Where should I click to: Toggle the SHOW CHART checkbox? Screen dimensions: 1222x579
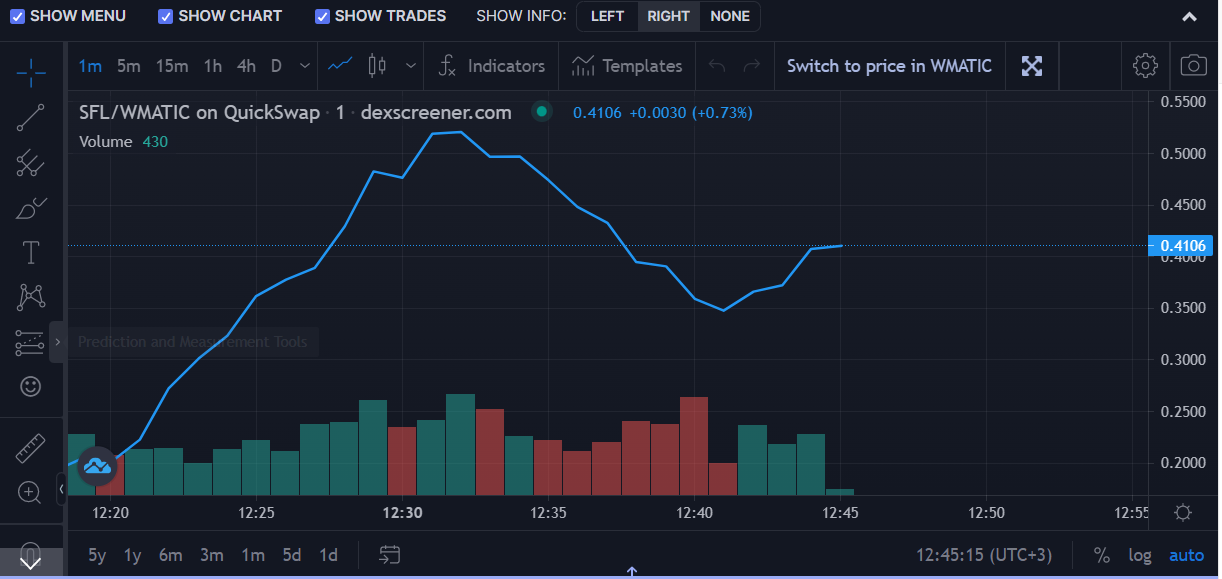pos(166,16)
